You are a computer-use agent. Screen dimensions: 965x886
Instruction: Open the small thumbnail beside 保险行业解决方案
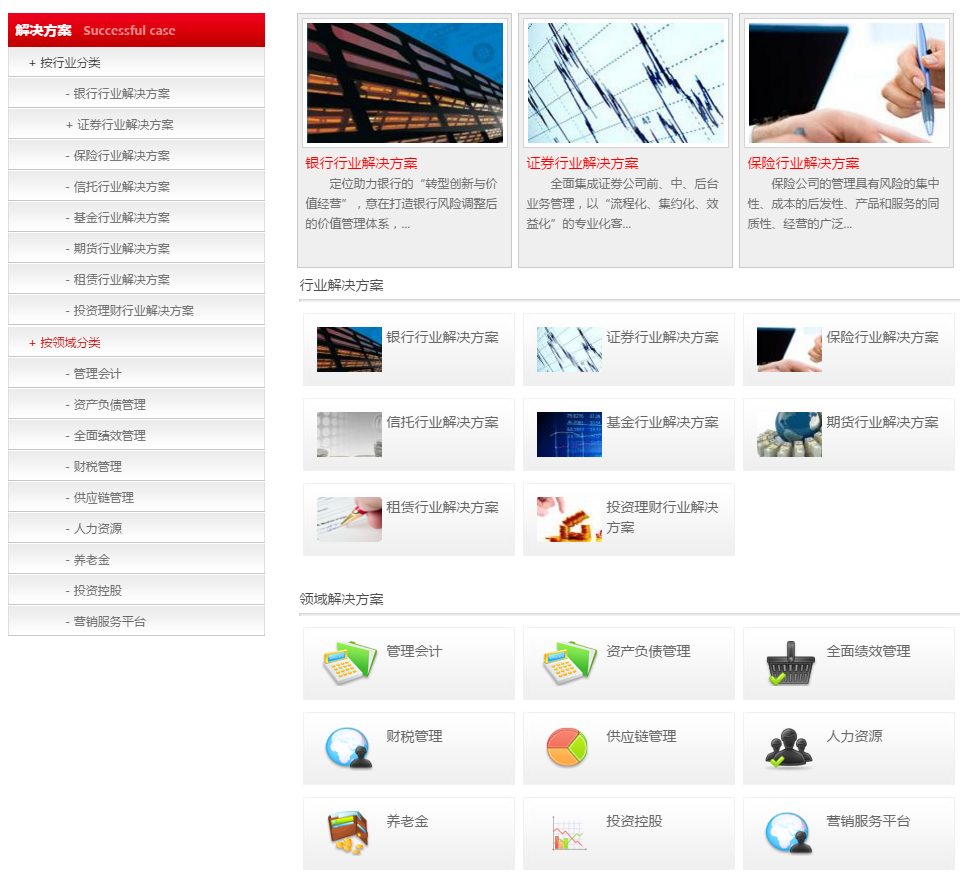tap(789, 349)
